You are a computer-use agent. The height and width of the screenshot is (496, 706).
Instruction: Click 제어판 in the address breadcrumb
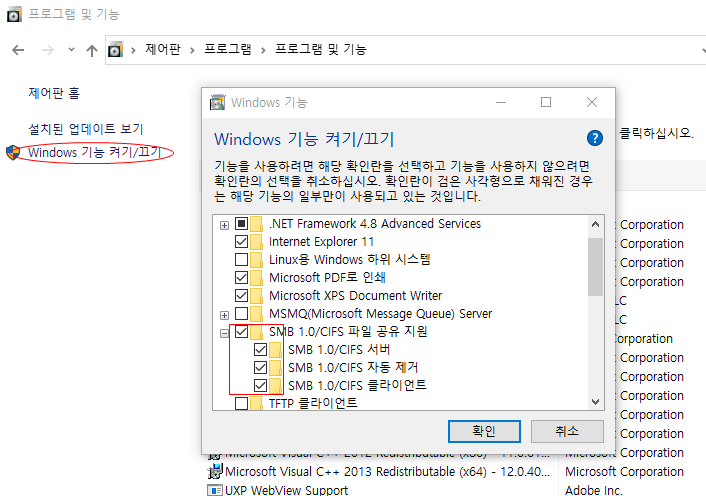click(163, 49)
